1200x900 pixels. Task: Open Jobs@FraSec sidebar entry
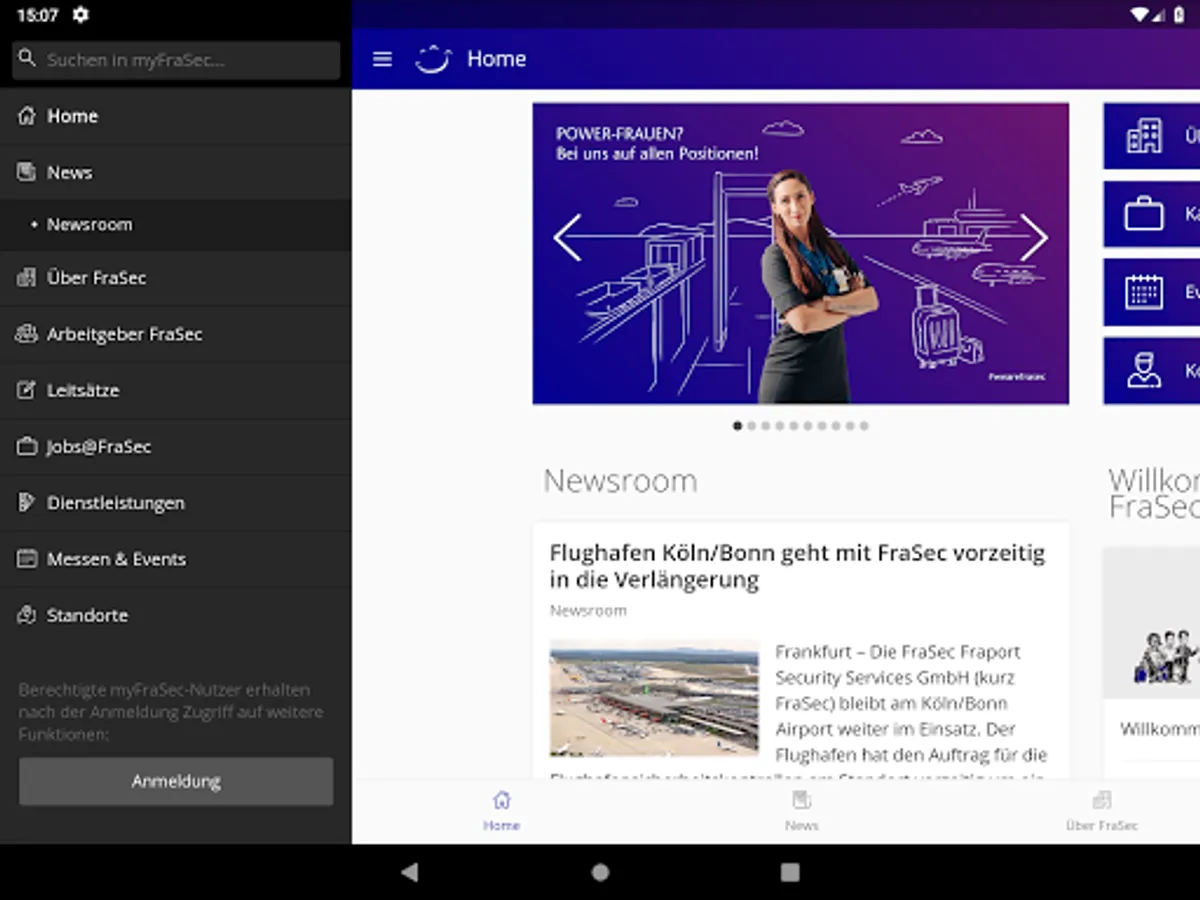[x=175, y=447]
